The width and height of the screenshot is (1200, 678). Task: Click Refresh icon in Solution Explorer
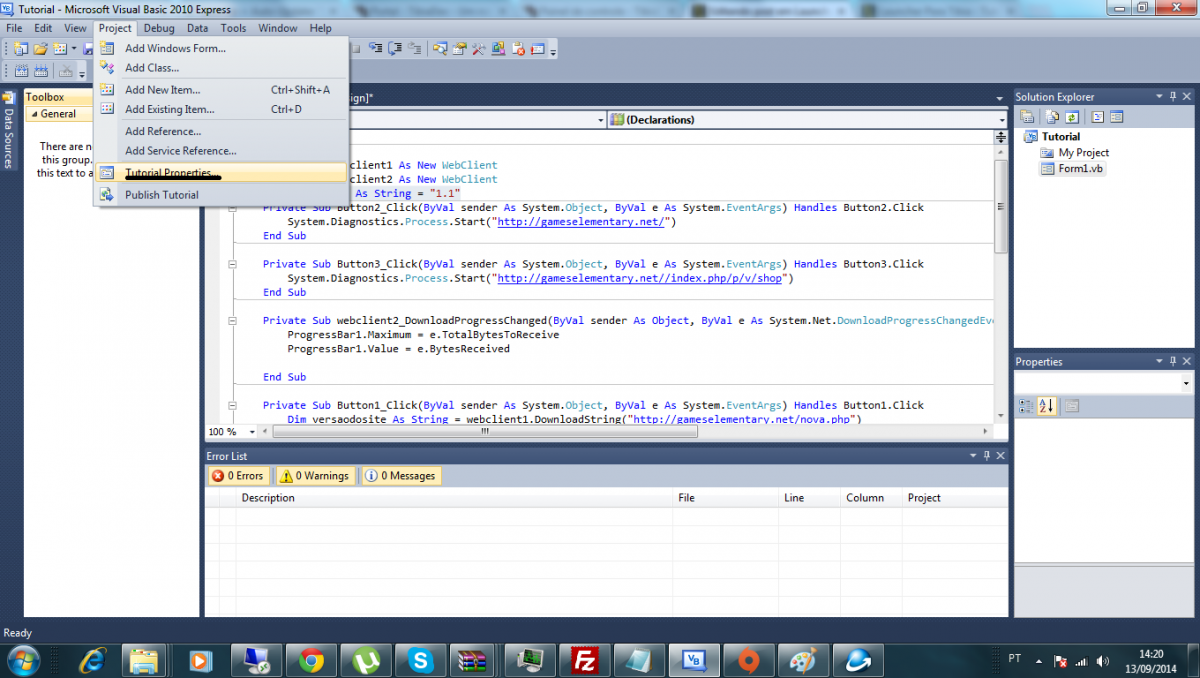click(x=1072, y=116)
